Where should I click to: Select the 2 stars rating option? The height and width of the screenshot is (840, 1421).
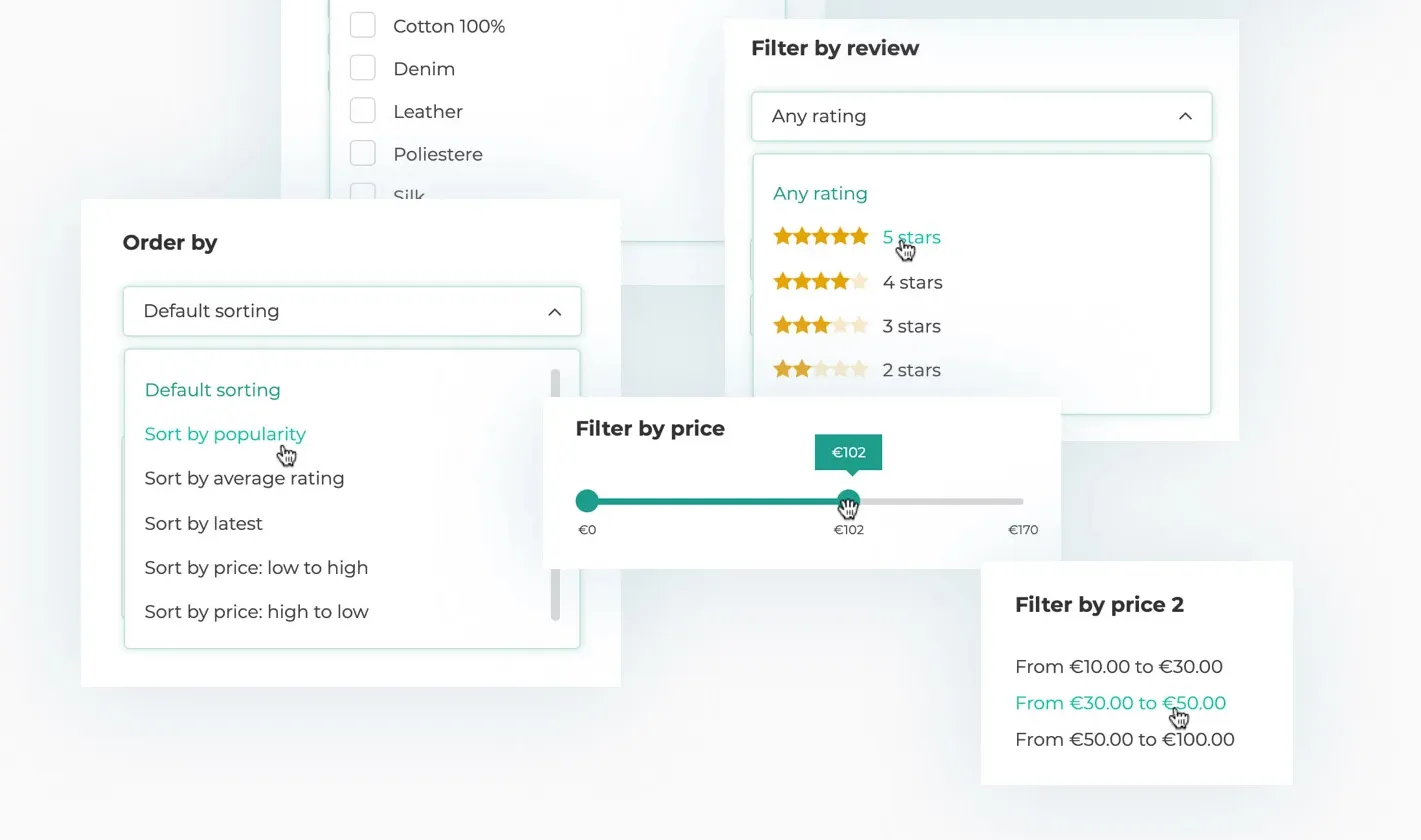pos(911,370)
